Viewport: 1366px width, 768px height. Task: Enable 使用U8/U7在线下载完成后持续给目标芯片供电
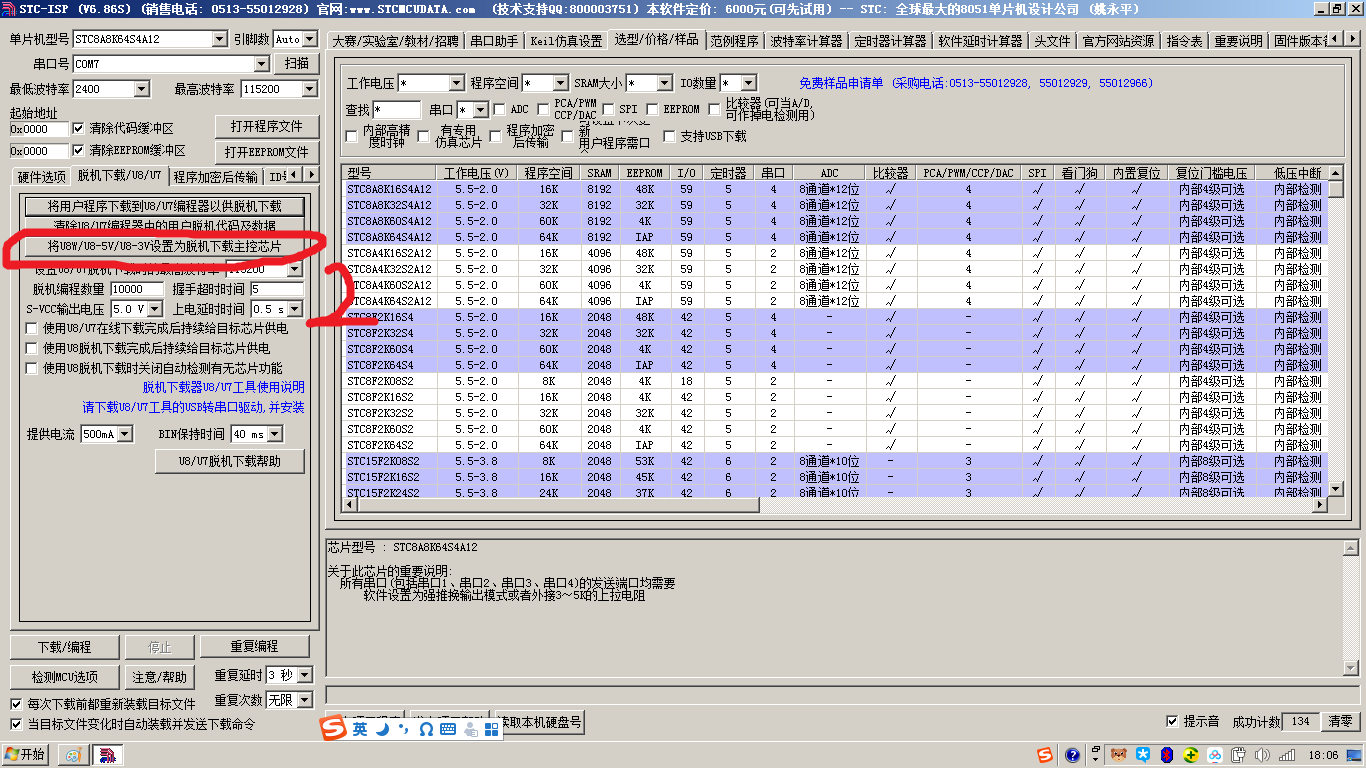(x=31, y=329)
